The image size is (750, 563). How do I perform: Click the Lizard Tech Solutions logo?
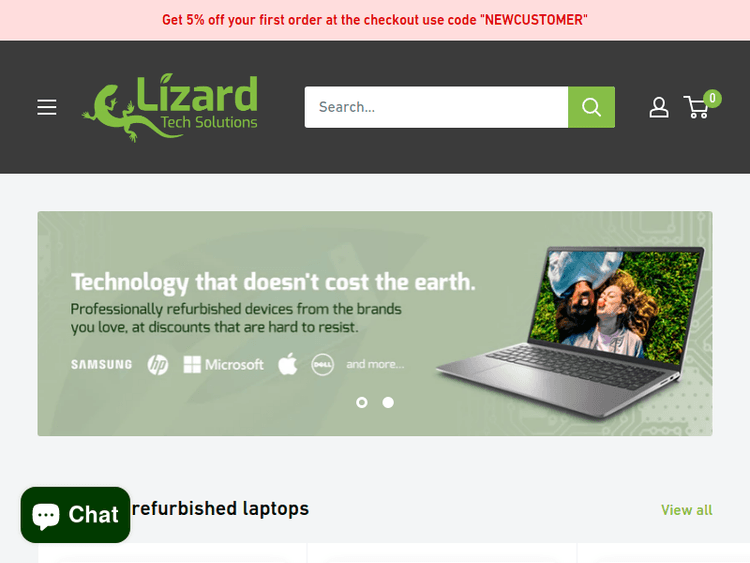[170, 107]
